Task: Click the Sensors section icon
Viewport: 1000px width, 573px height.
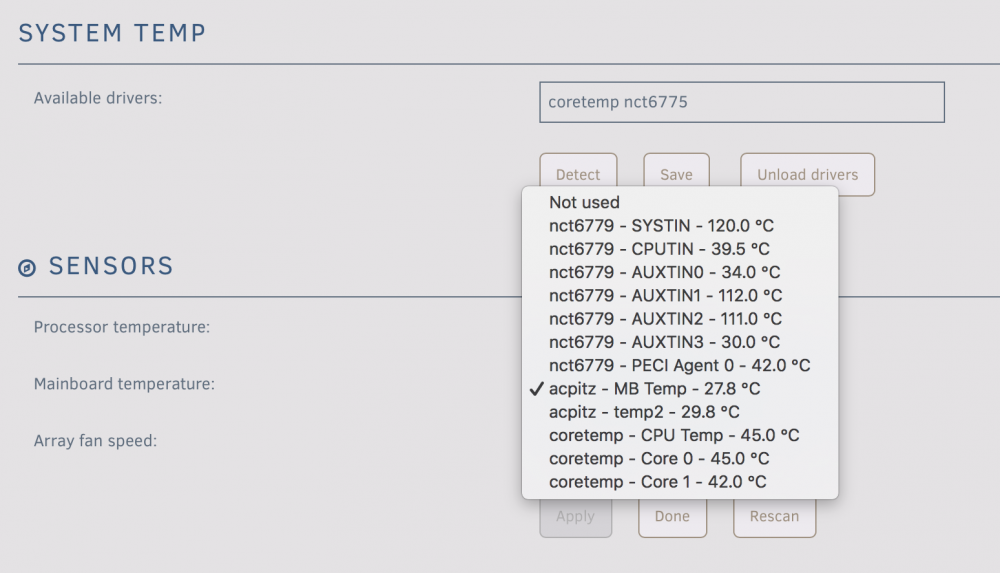Action: click(27, 268)
